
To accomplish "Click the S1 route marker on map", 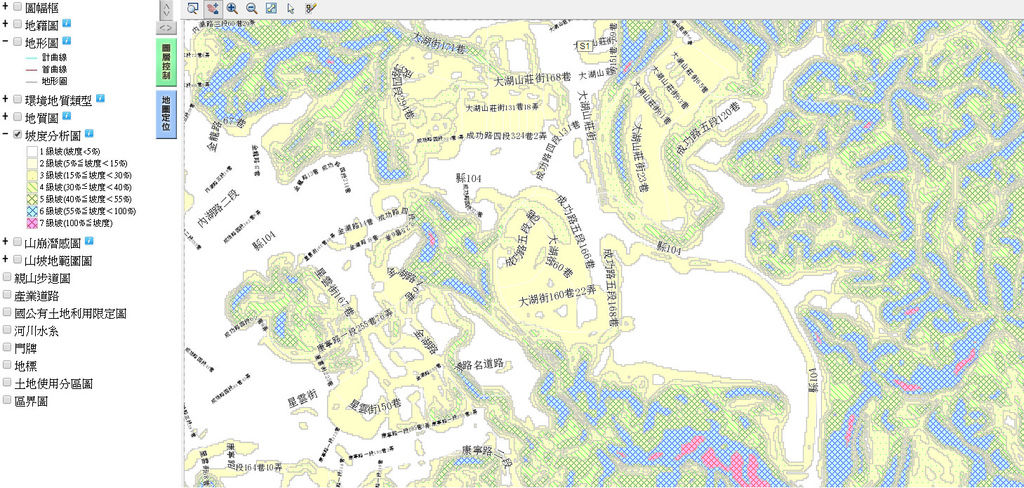I will point(584,46).
